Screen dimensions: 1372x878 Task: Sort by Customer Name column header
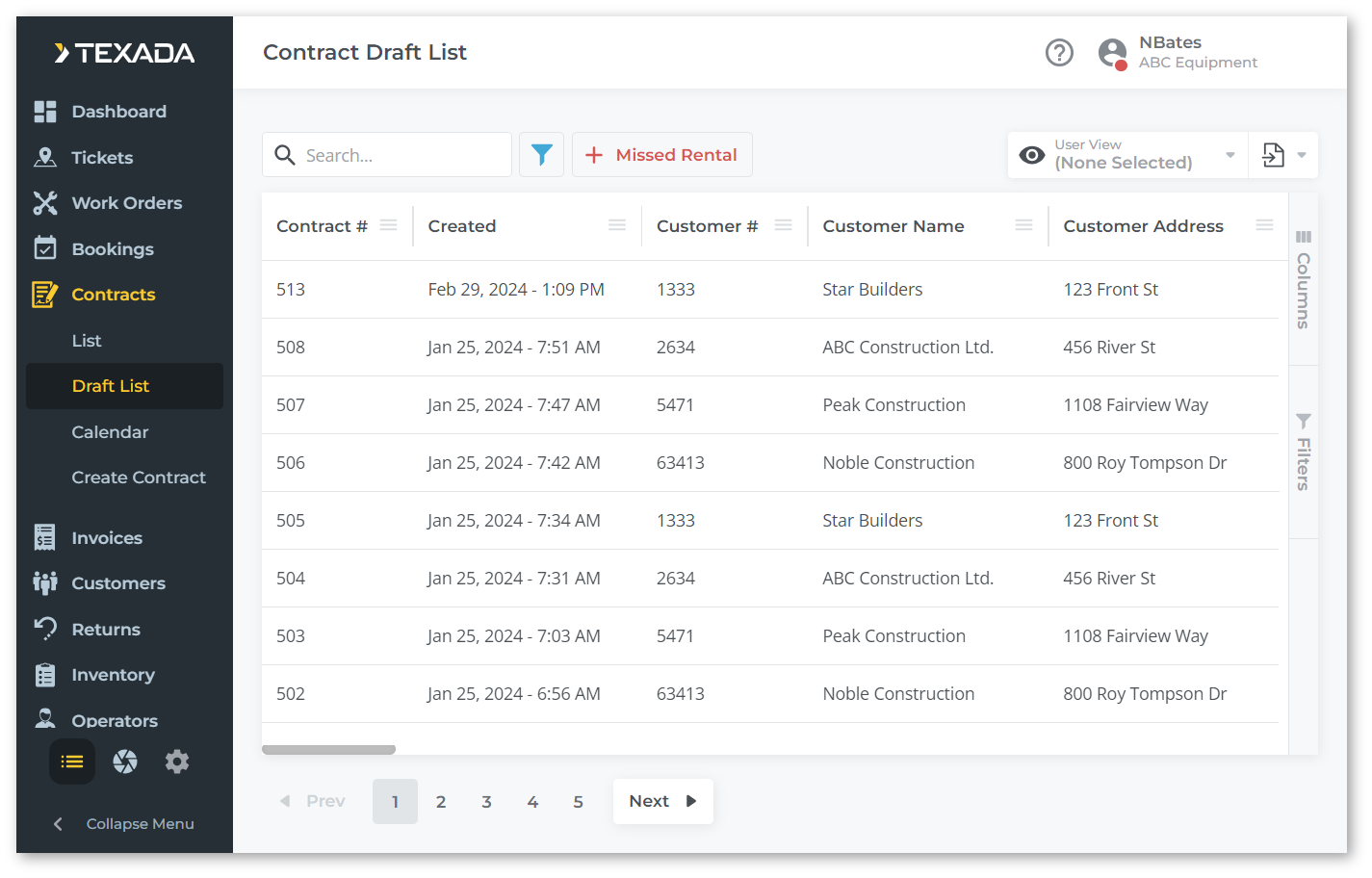point(893,225)
